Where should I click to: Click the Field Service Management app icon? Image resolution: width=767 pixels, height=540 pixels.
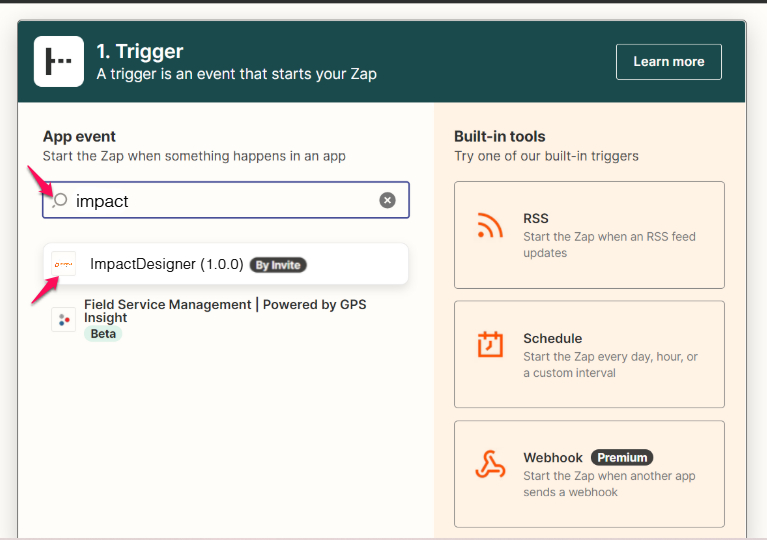point(64,319)
